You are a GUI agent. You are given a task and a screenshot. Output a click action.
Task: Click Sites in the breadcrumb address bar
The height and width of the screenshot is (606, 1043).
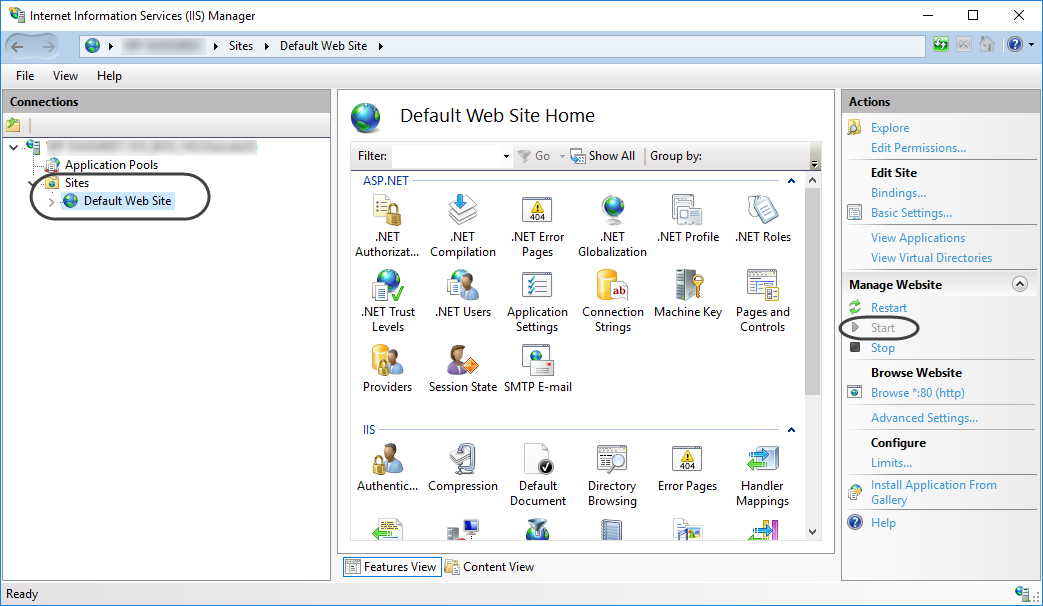241,46
